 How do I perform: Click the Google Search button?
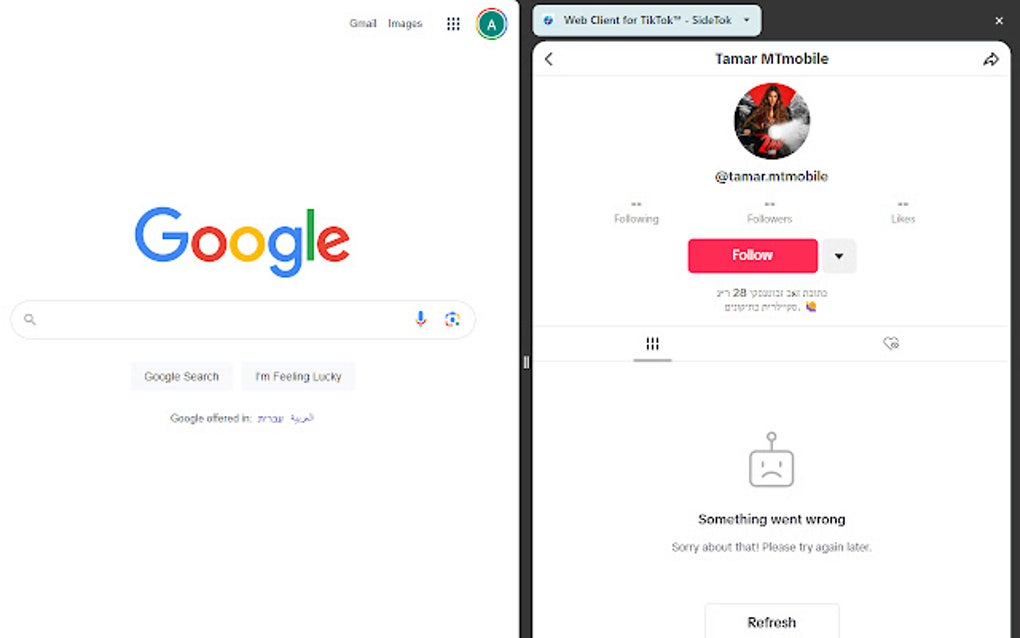pyautogui.click(x=181, y=377)
